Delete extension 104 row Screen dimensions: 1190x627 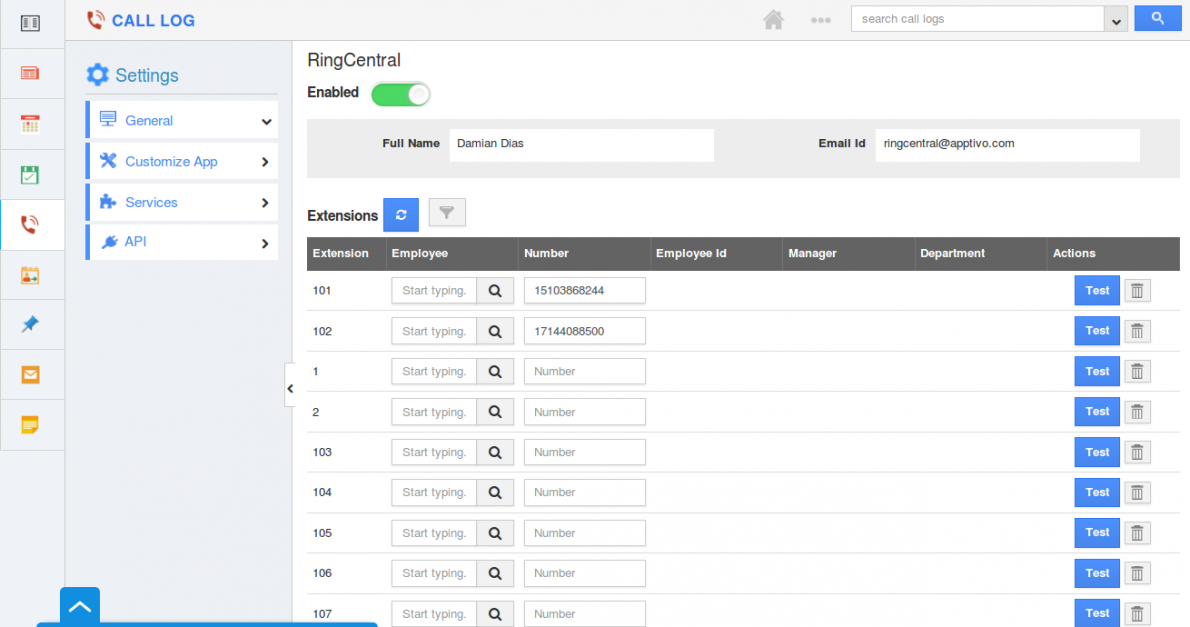coord(1137,493)
